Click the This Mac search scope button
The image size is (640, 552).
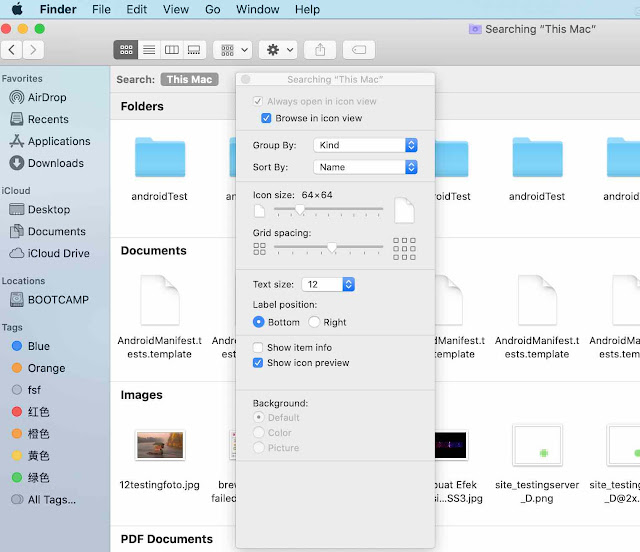click(189, 79)
